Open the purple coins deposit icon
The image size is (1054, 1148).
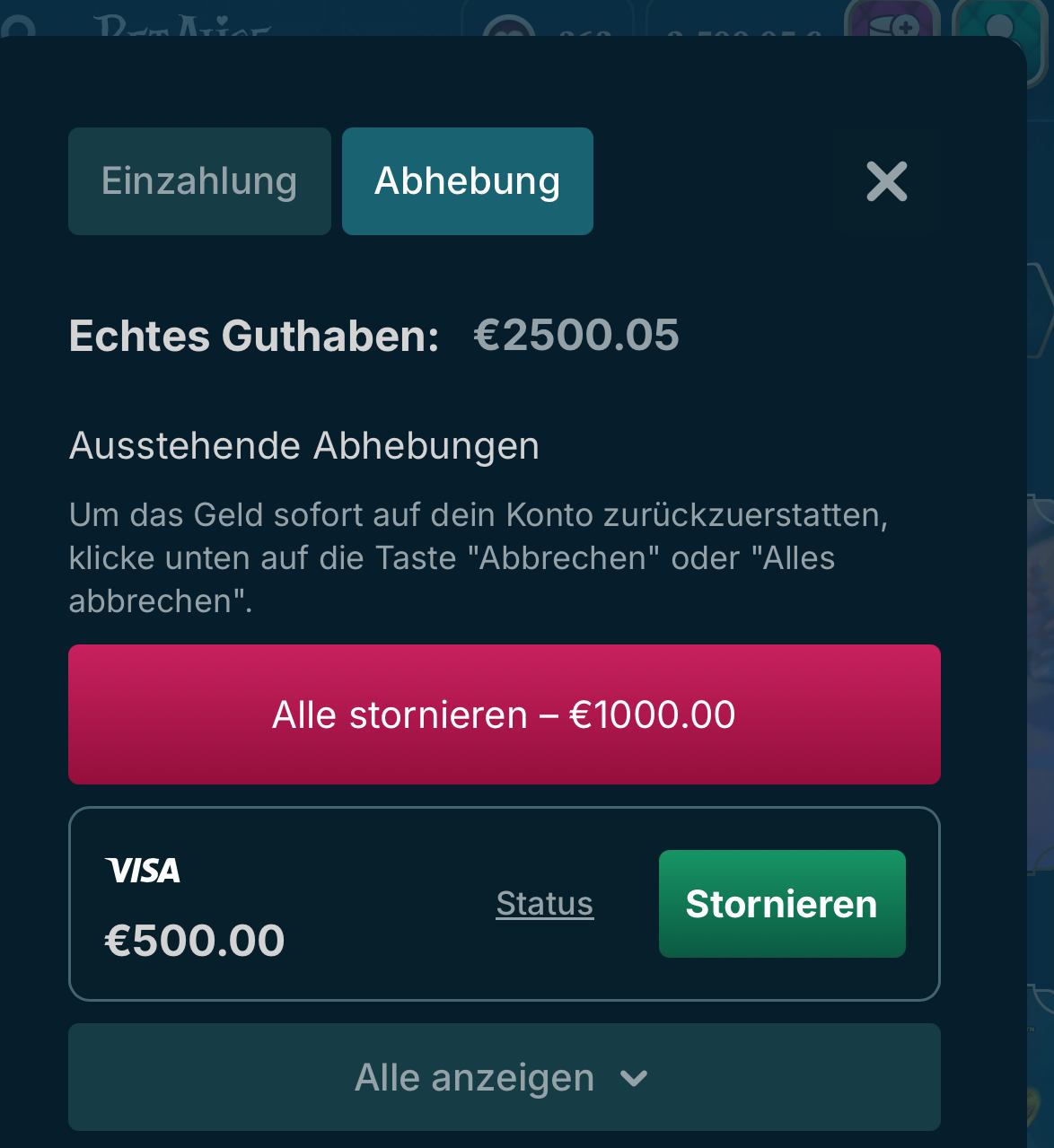[892, 21]
